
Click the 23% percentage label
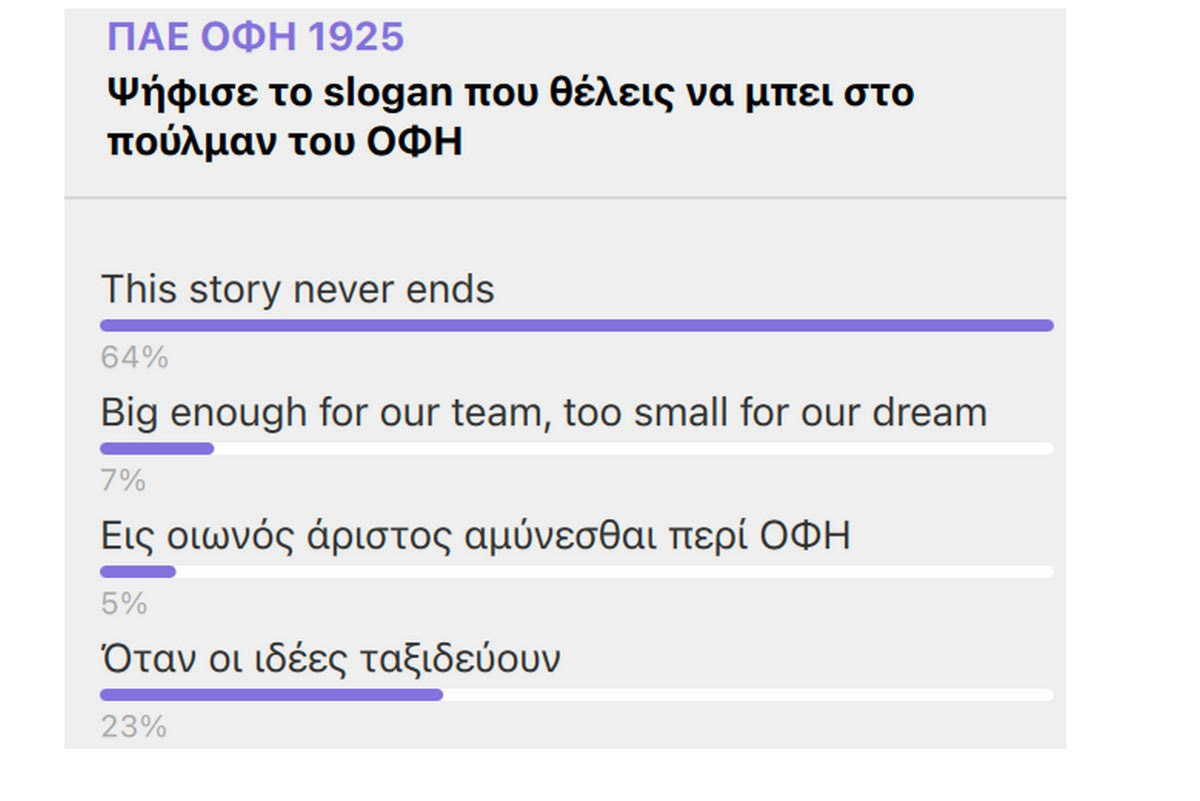133,727
